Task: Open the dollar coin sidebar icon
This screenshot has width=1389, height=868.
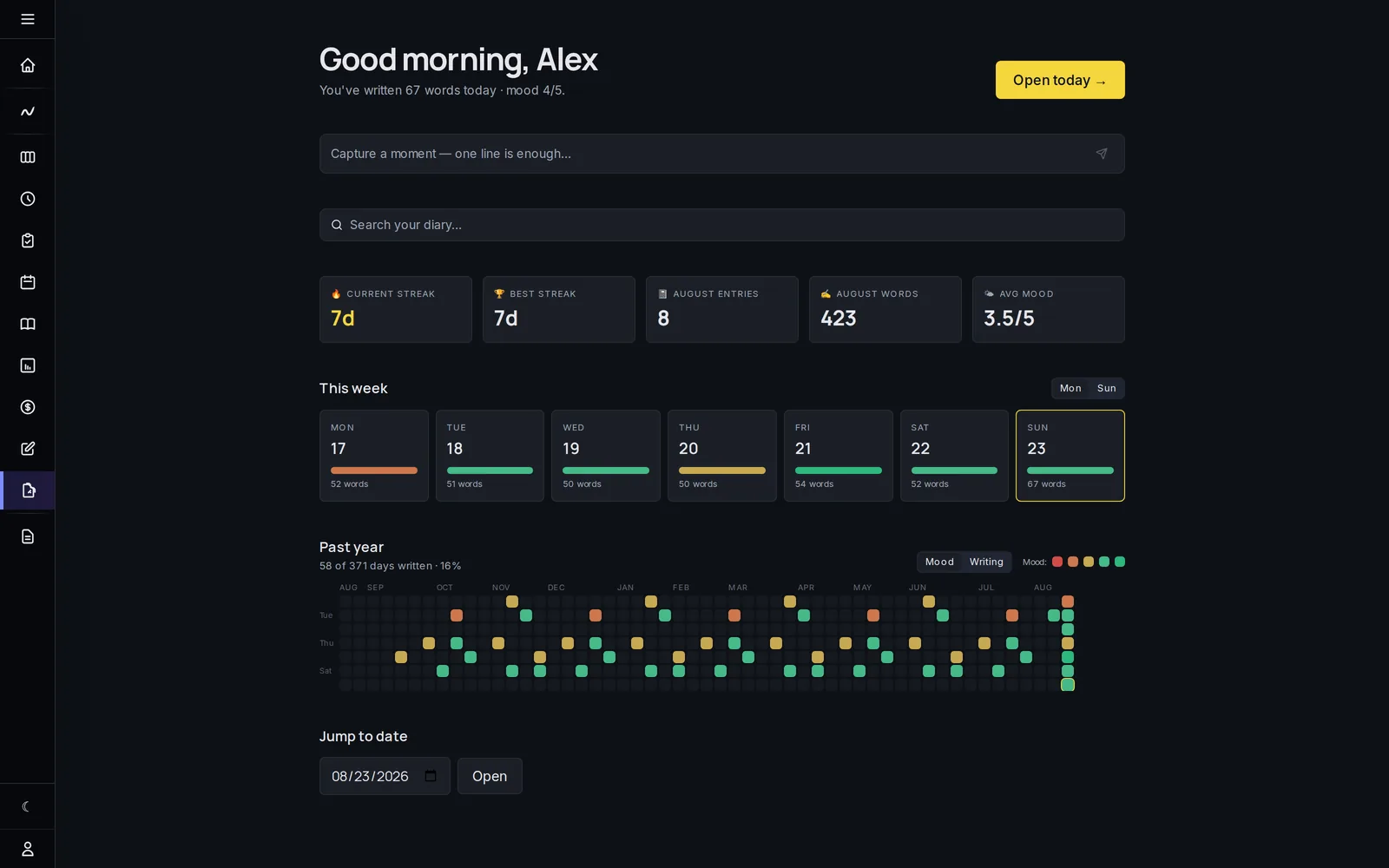Action: tap(28, 407)
